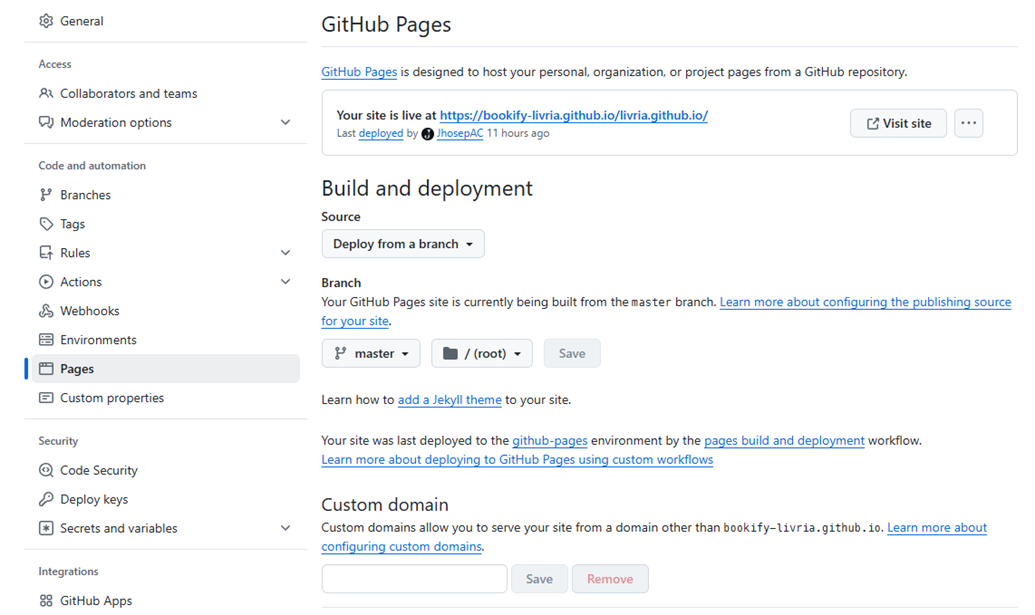Click the Tags tag icon
This screenshot has height=615, width=1035.
coord(46,224)
